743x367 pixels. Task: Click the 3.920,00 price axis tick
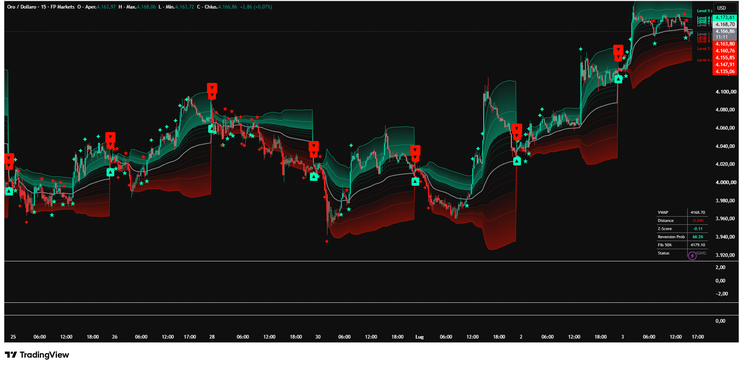tap(725, 255)
